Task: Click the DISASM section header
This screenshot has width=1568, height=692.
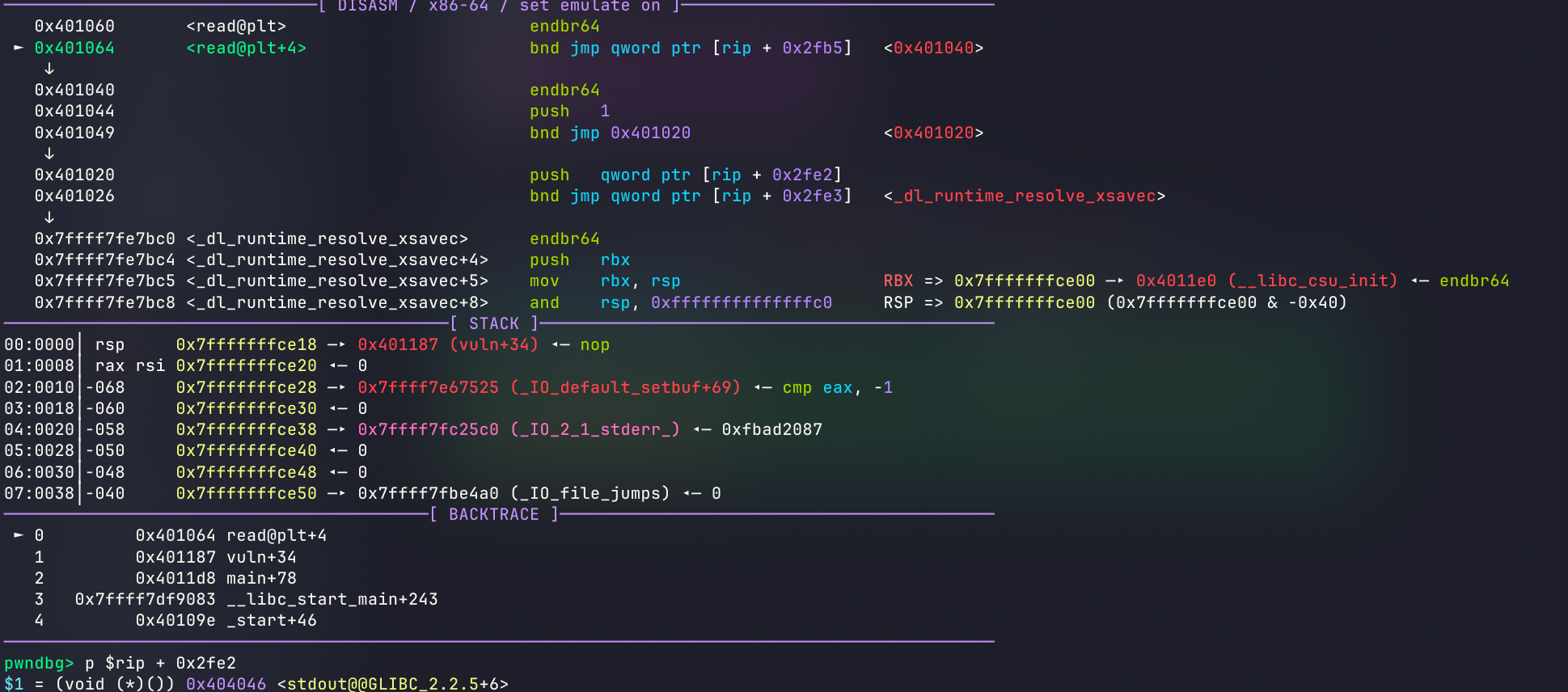Action: coord(498,6)
